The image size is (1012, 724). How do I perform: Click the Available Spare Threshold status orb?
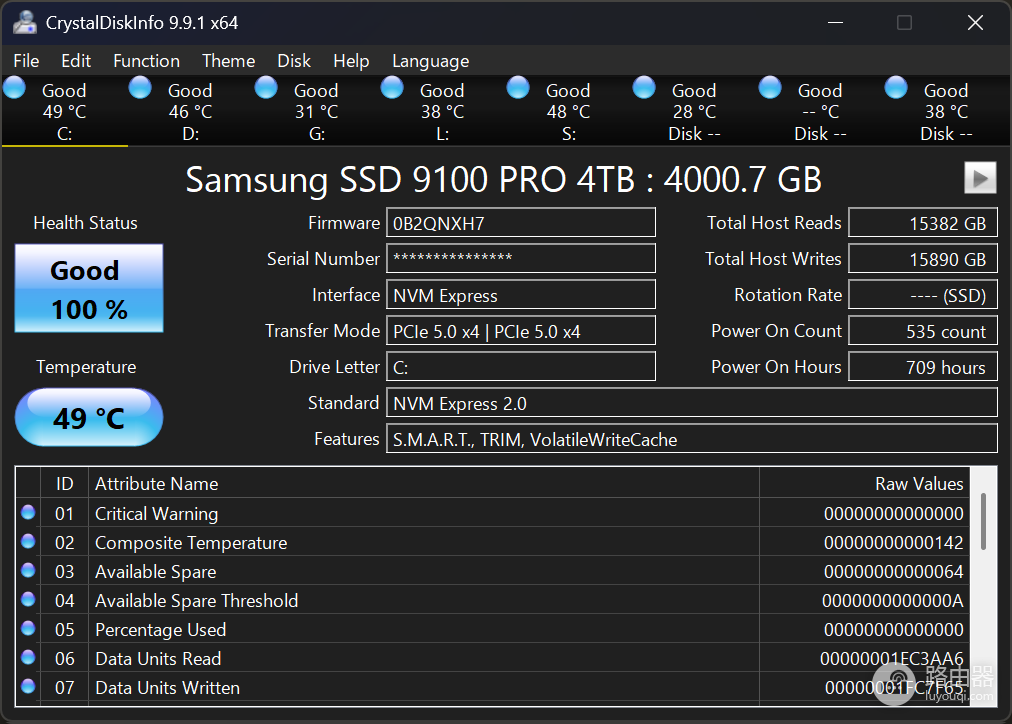pos(28,599)
